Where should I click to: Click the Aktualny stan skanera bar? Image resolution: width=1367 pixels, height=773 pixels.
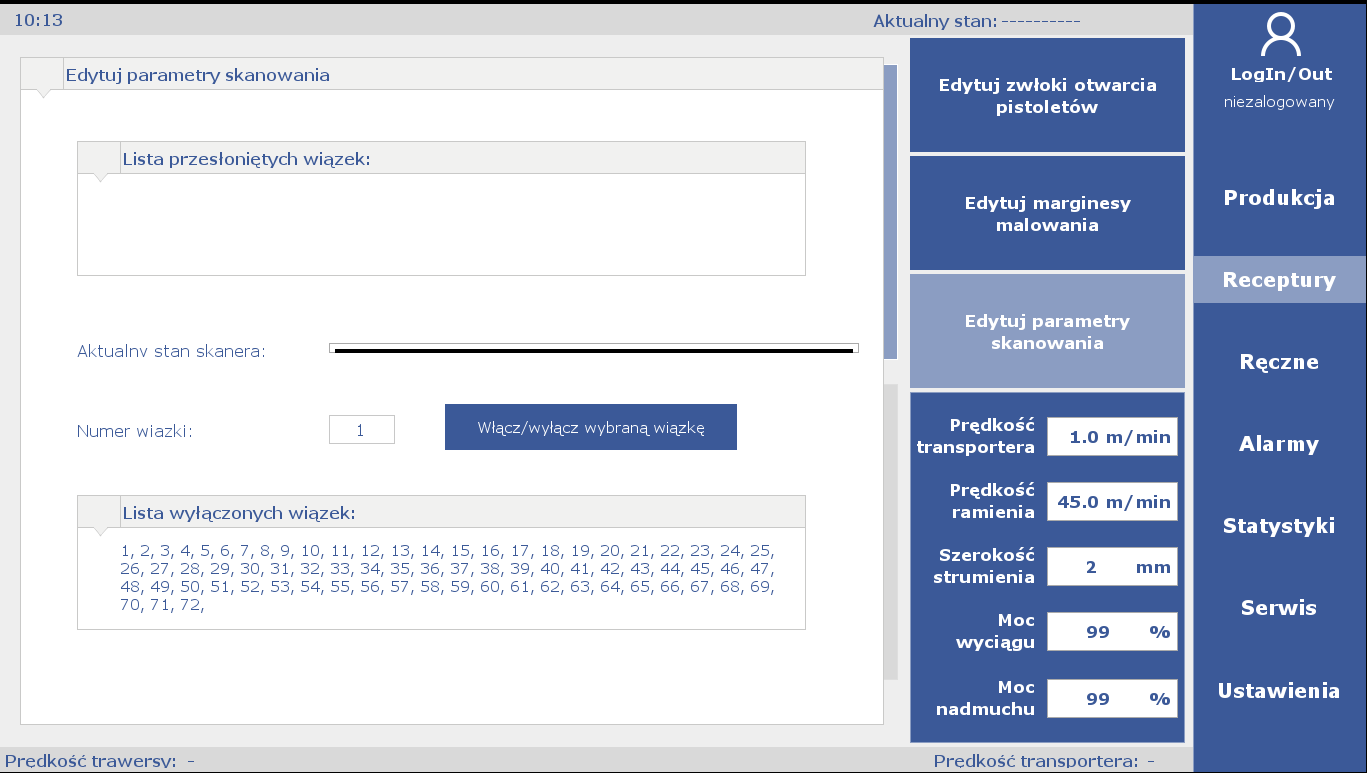coord(594,349)
